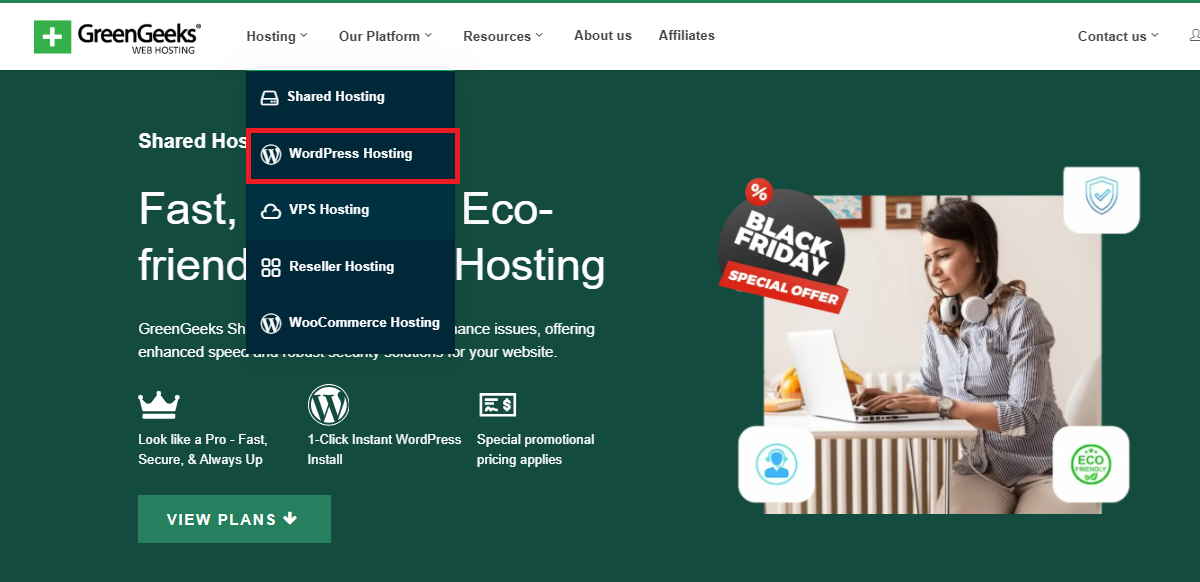Click the cloud icon beside VPS Hosting
Viewport: 1200px width, 582px height.
[x=270, y=211]
